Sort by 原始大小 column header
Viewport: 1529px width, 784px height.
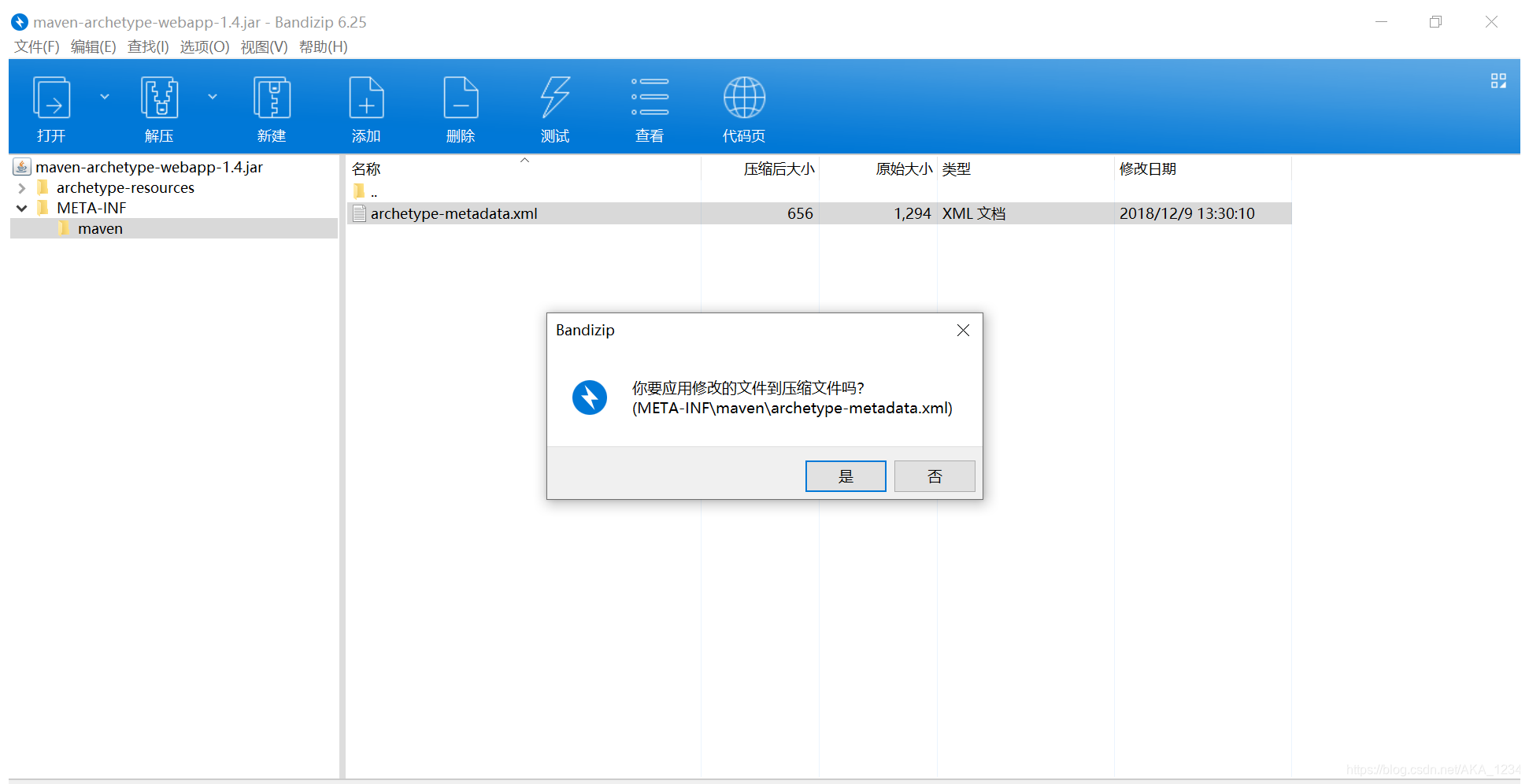click(x=904, y=168)
